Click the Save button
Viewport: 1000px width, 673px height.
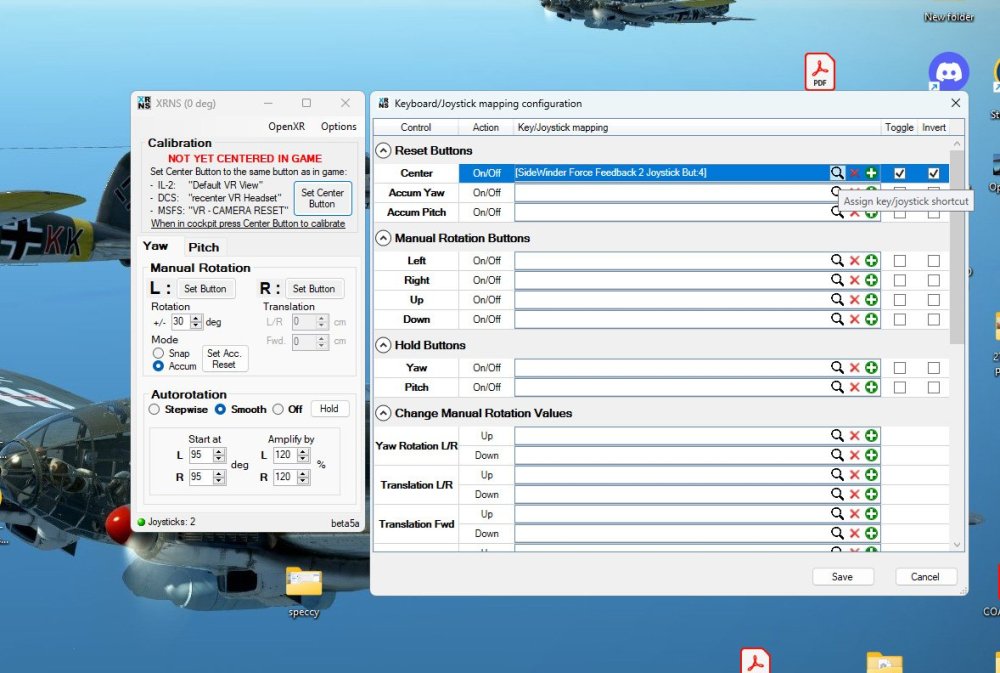click(x=842, y=576)
